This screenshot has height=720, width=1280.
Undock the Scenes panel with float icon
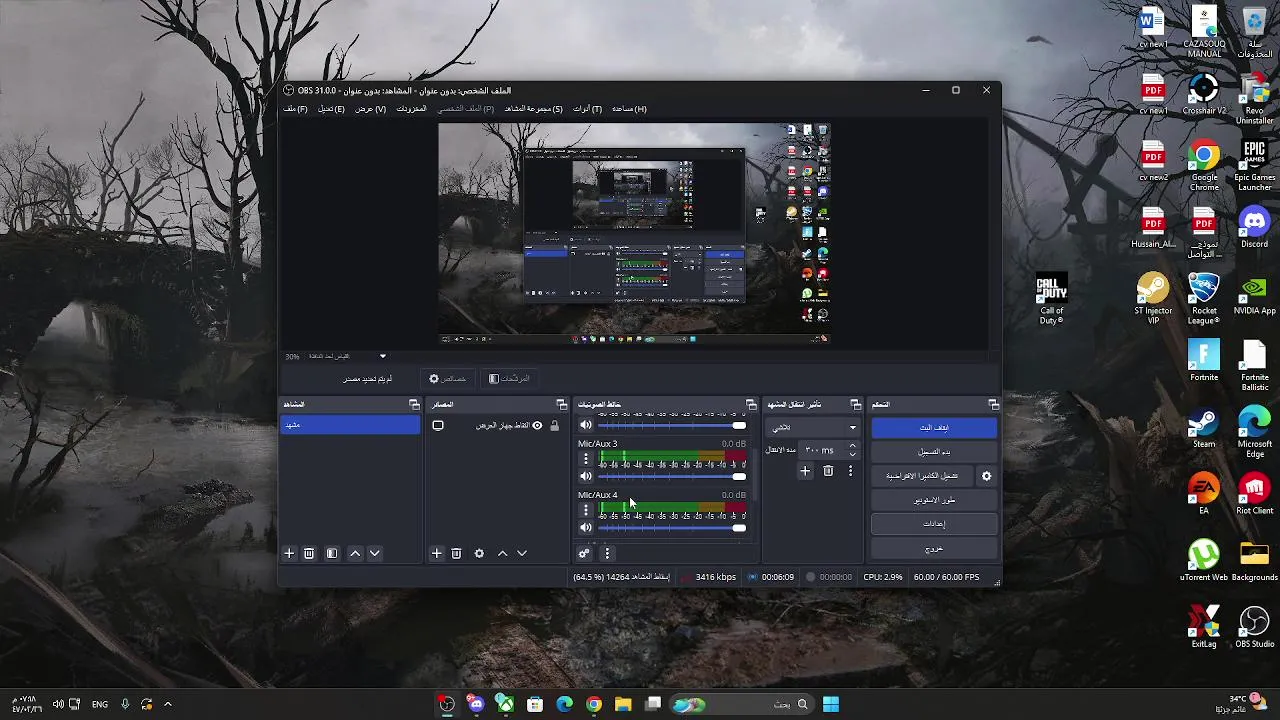pyautogui.click(x=414, y=404)
